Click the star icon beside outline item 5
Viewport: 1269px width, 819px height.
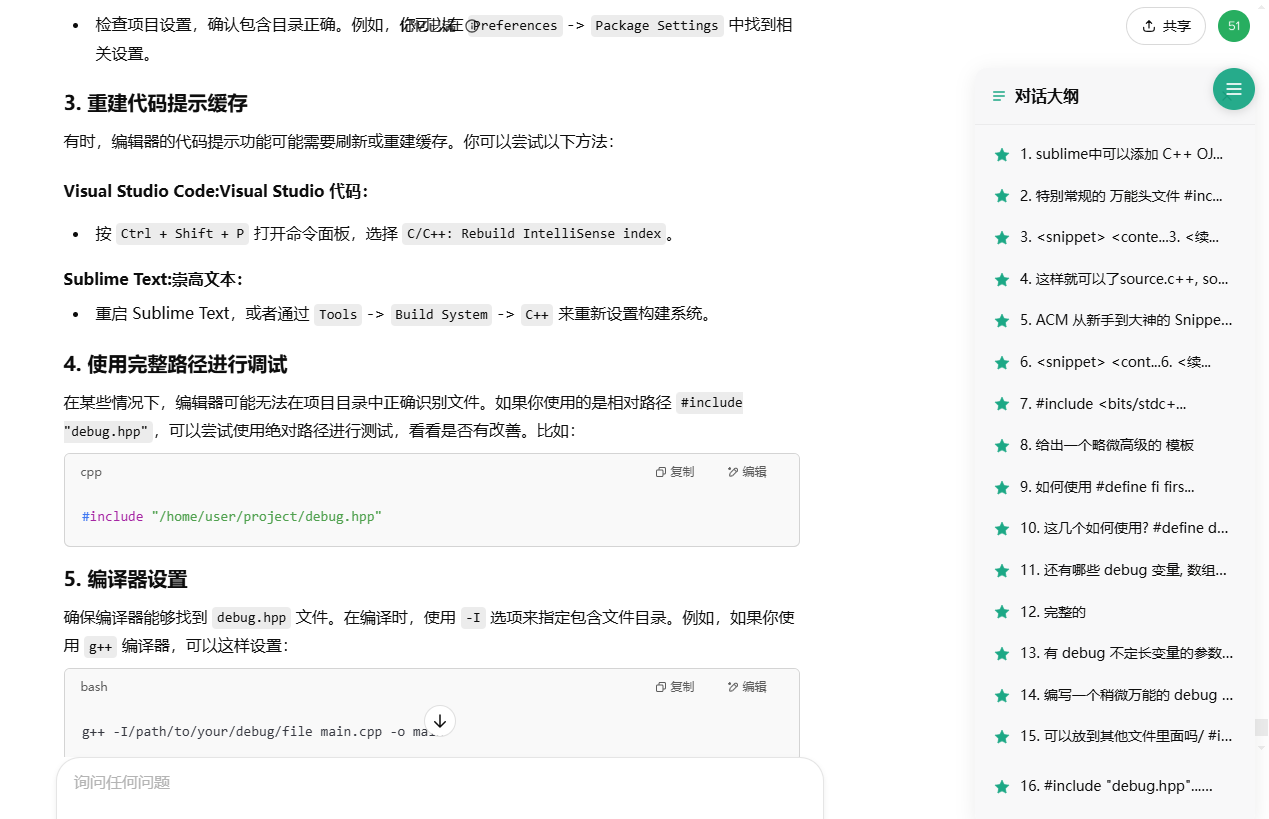point(1002,321)
